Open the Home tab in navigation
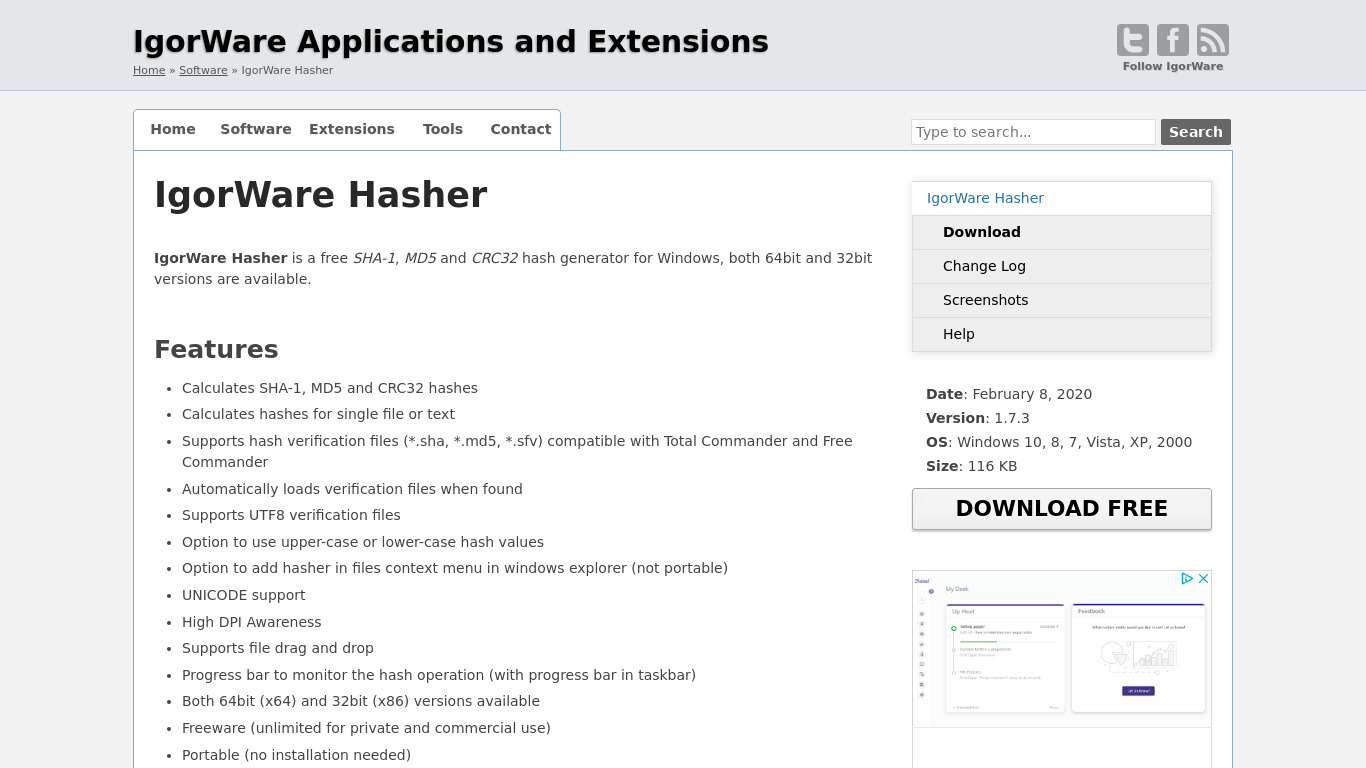Screen dimensions: 1366x768 pos(173,129)
